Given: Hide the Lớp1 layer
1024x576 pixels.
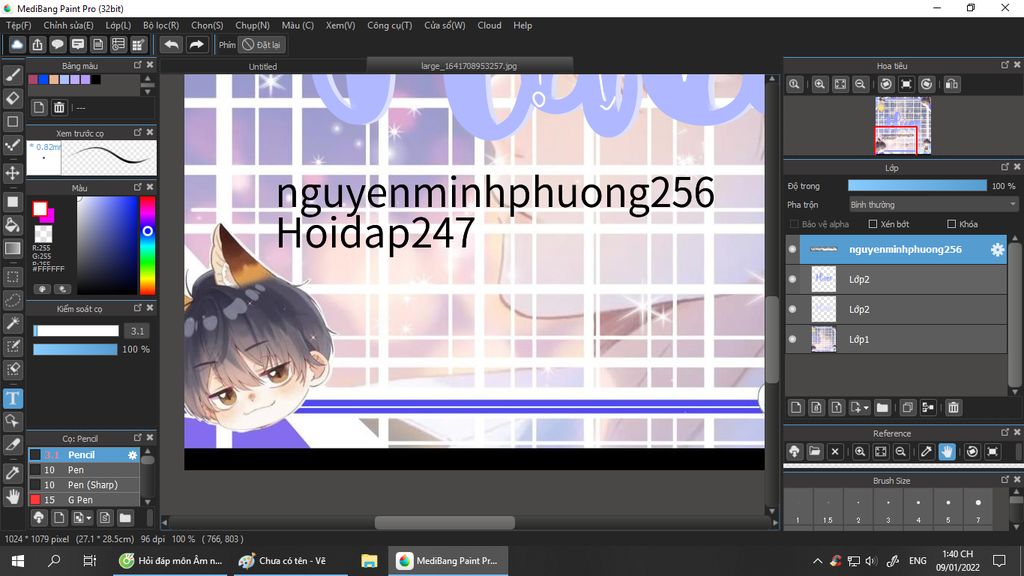Looking at the screenshot, I should tap(792, 340).
